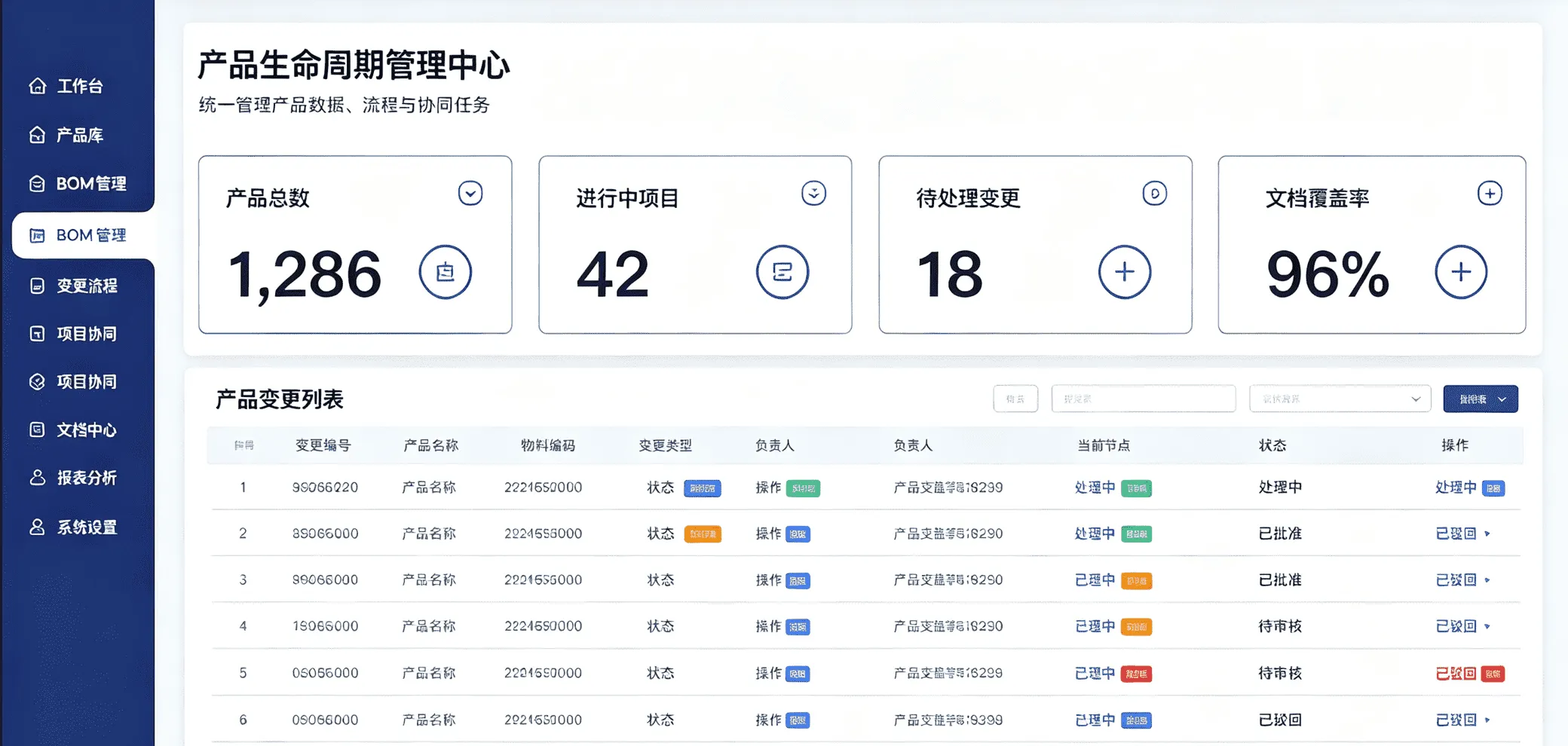
Task: Click the 变更类型 column header
Action: point(666,445)
